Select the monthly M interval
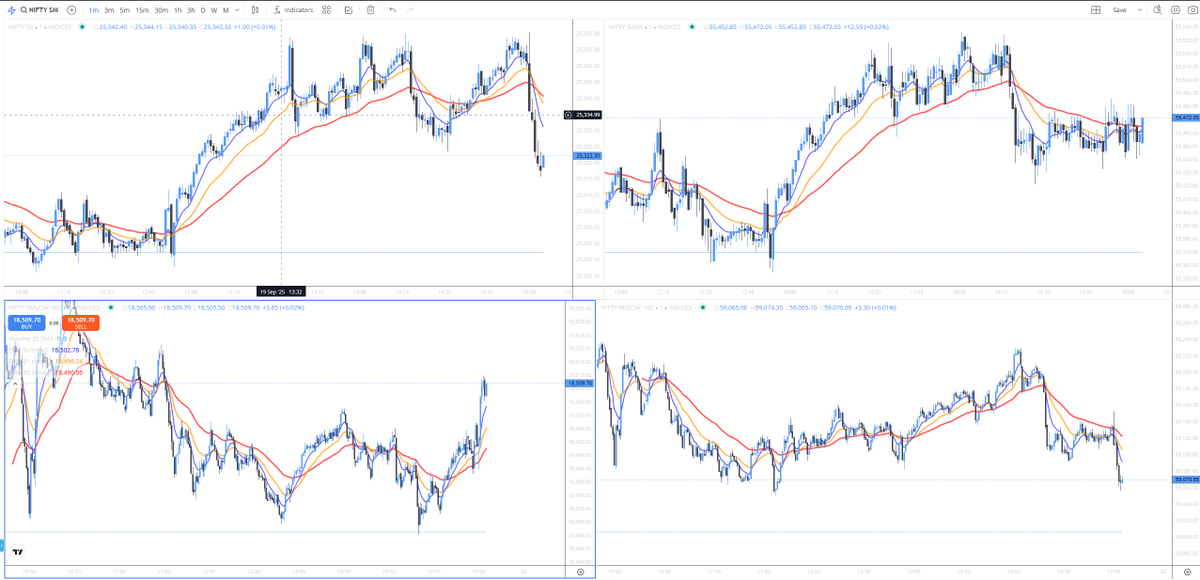Viewport: 1200px width, 580px height. [226, 10]
